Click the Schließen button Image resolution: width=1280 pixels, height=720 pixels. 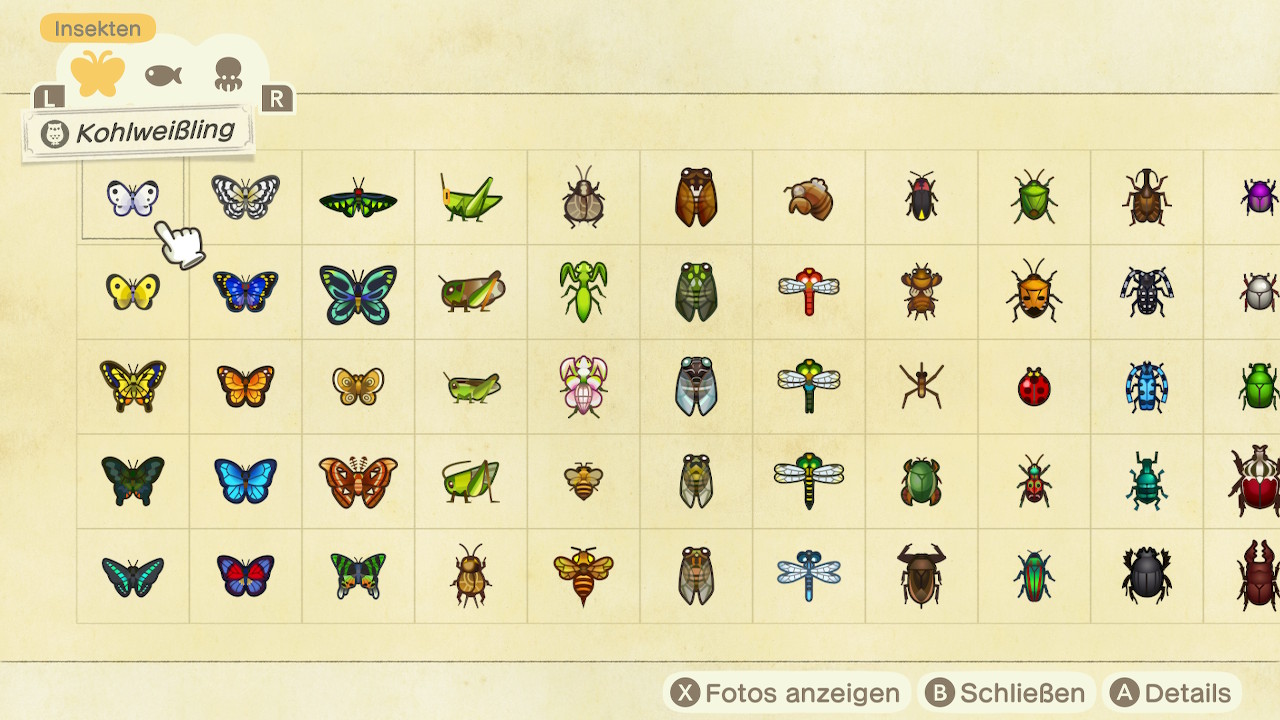1005,693
